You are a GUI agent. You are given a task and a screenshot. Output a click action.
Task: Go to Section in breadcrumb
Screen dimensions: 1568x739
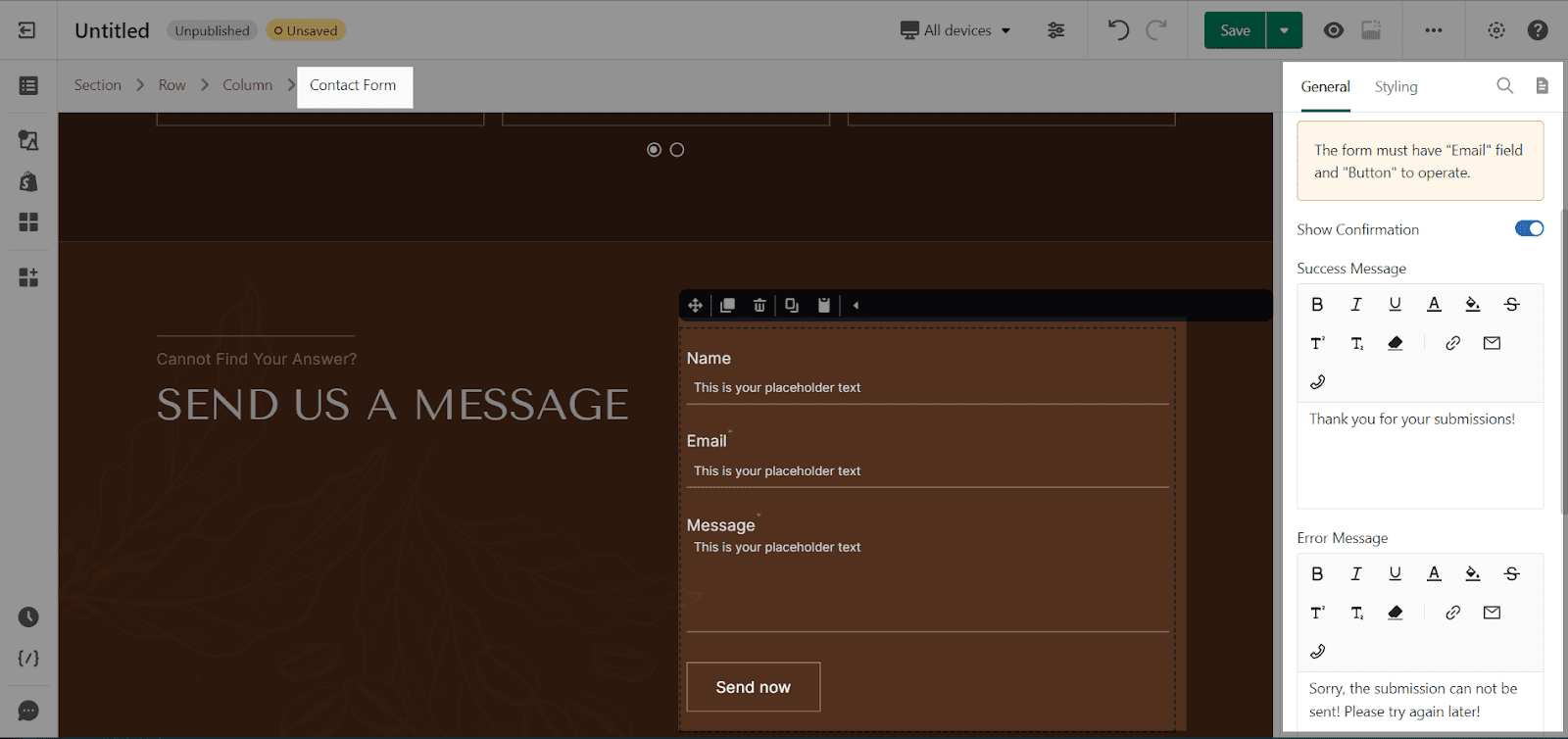(98, 85)
